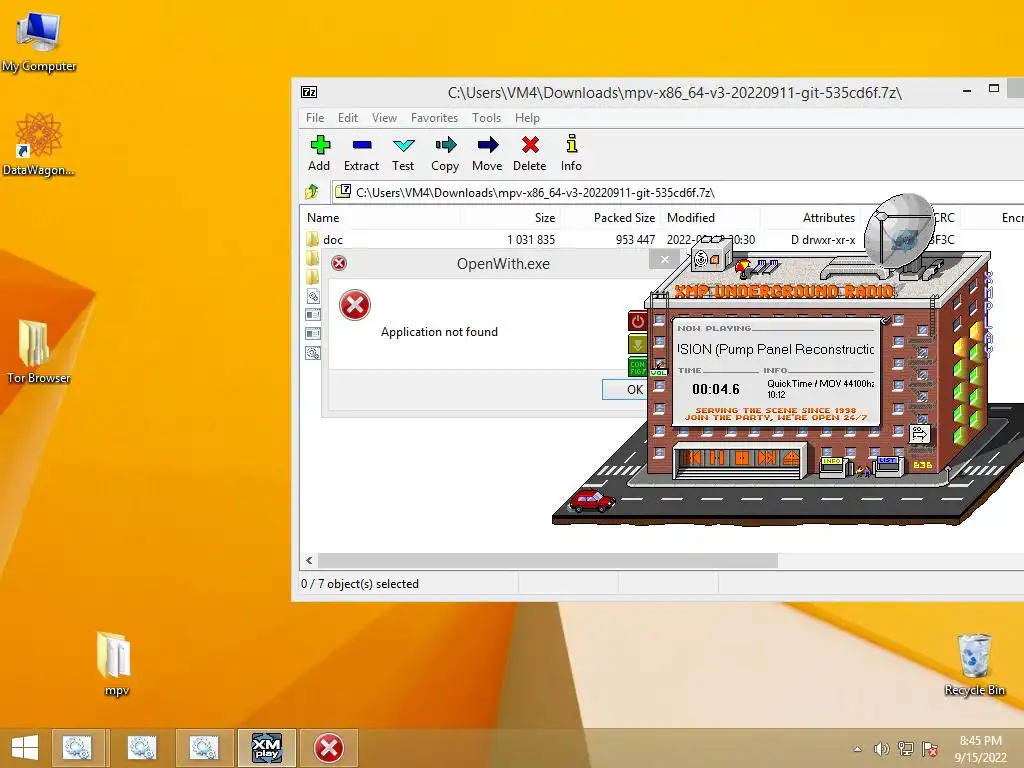
Task: Select the Tor Browser desktop folder
Action: [x=39, y=351]
